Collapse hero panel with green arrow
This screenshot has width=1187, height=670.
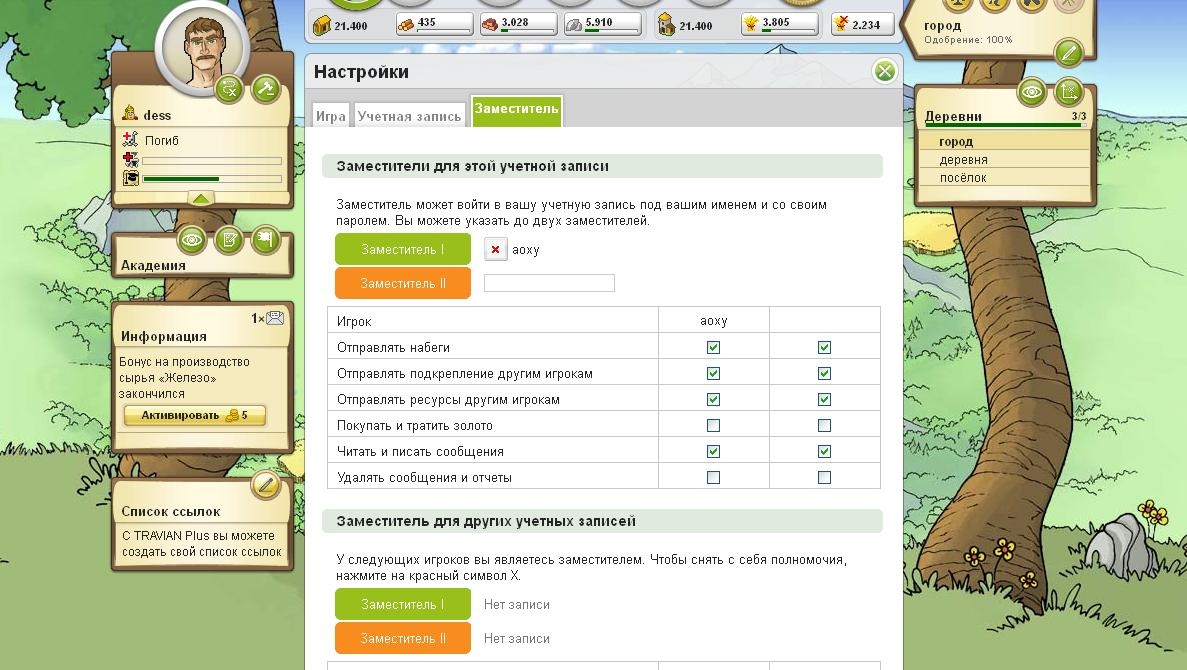[202, 199]
